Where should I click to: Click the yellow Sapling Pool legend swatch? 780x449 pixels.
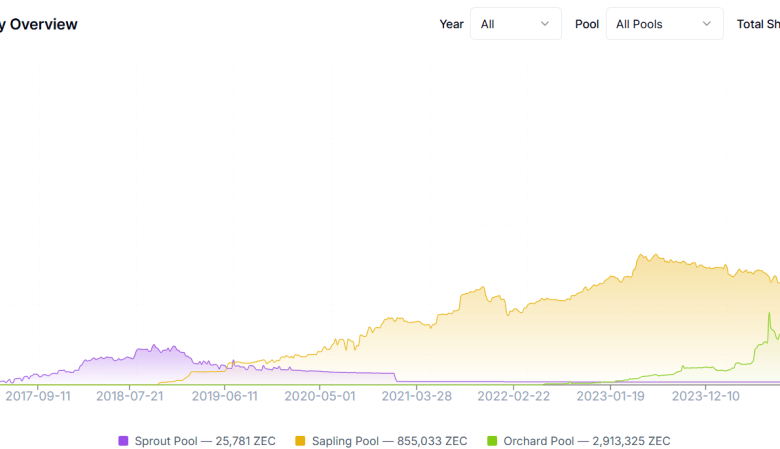pos(300,441)
